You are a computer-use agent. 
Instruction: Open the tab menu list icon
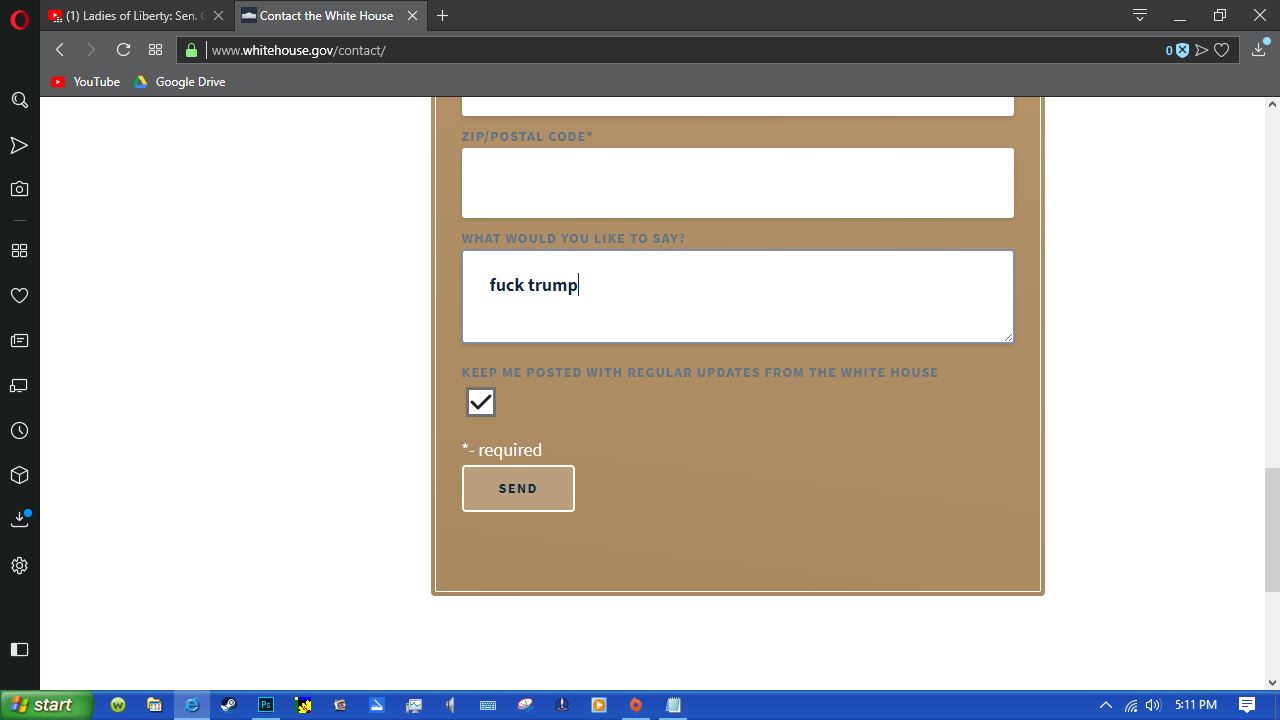1139,15
